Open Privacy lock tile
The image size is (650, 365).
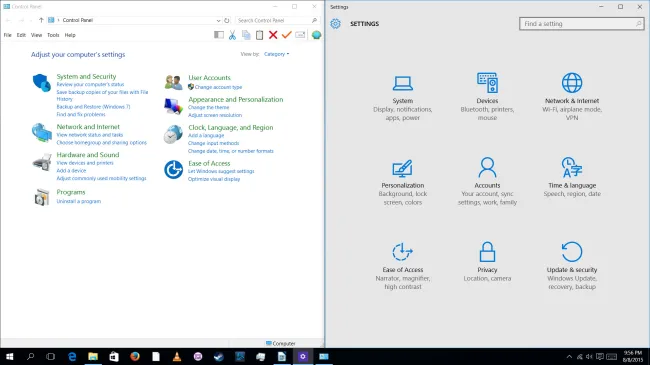pos(487,262)
